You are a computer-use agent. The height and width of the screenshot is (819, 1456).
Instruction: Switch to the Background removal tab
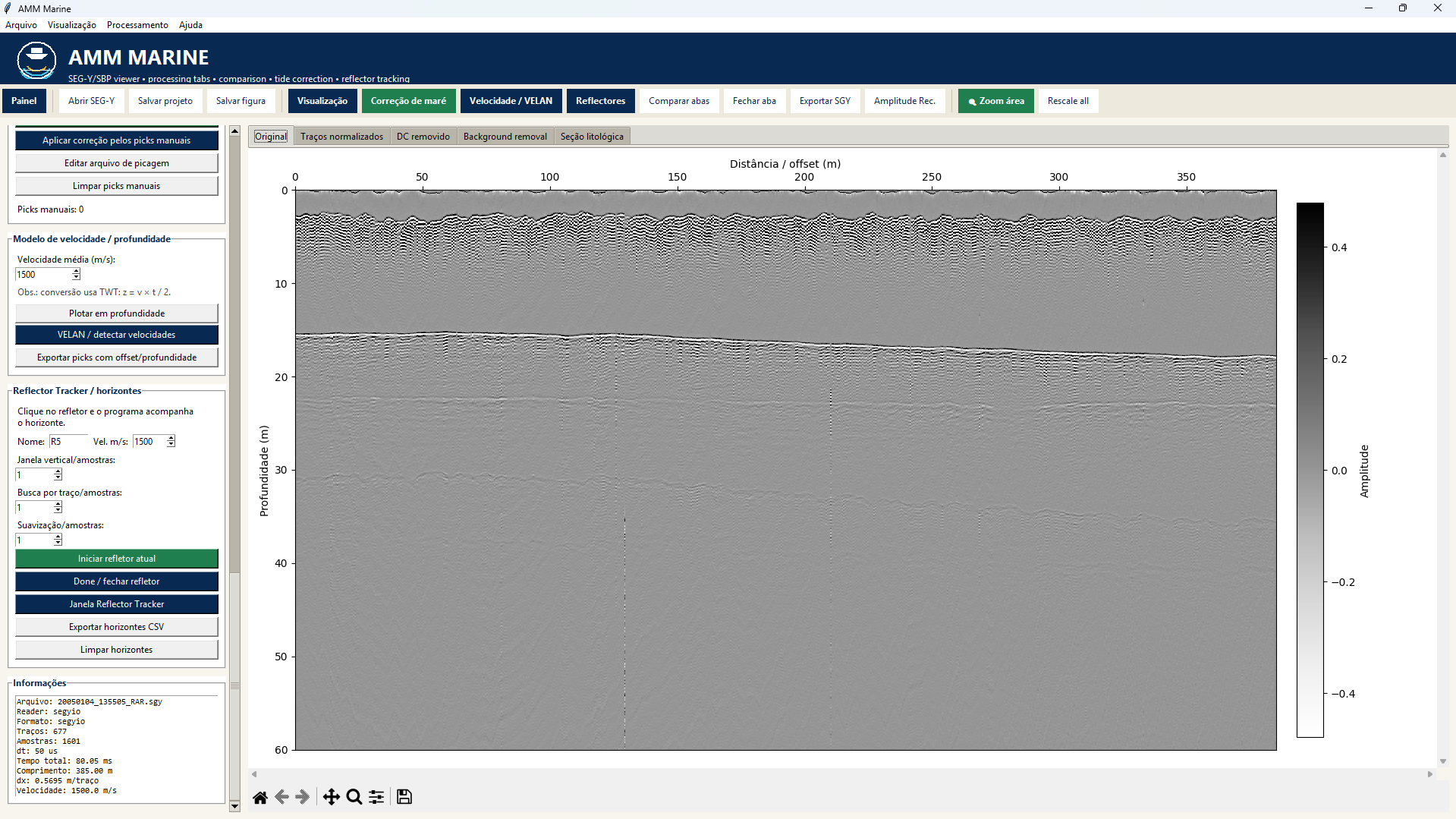(505, 137)
